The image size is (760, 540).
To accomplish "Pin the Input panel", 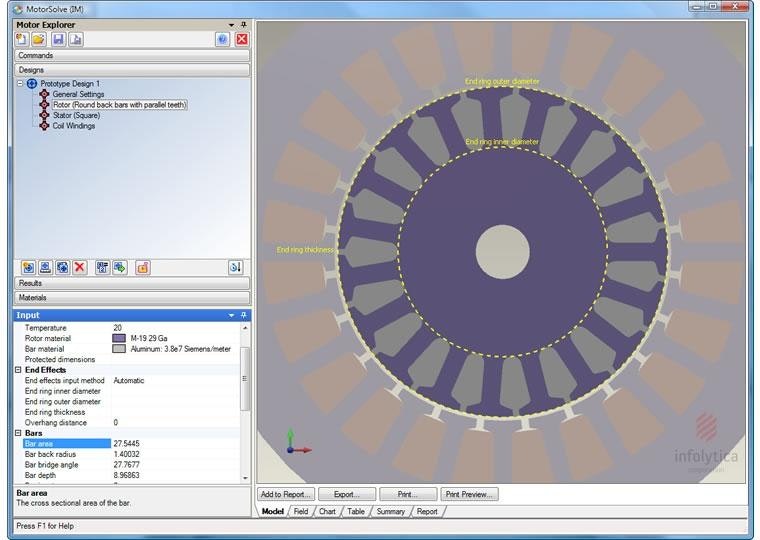I will (244, 315).
